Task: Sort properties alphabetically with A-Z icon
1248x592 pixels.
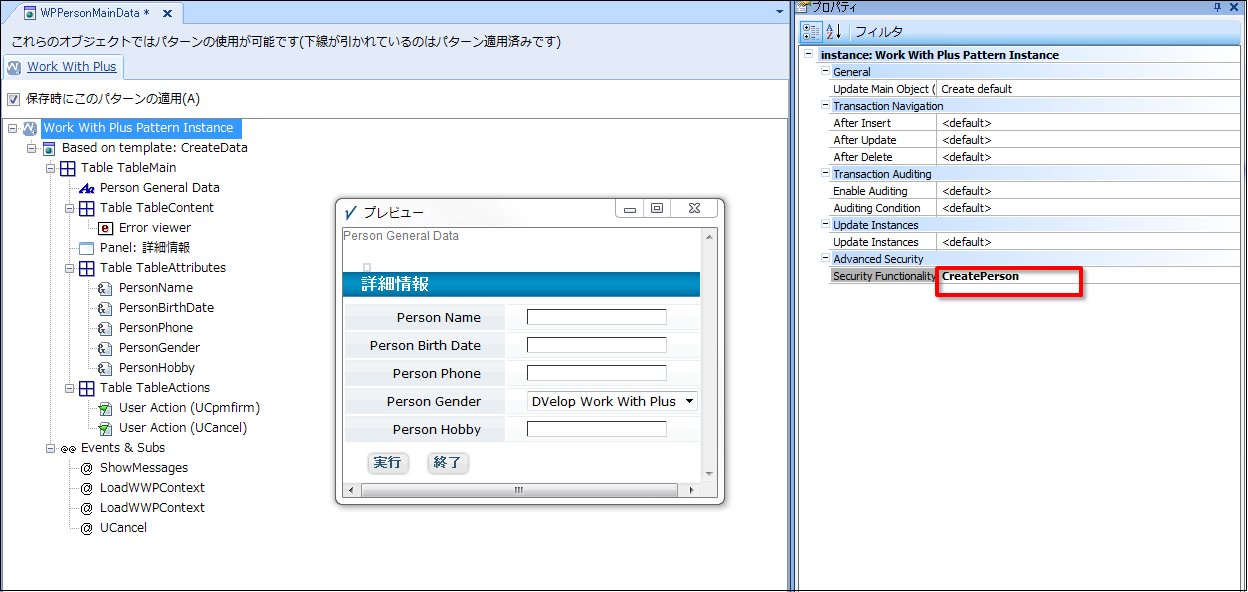Action: 835,31
